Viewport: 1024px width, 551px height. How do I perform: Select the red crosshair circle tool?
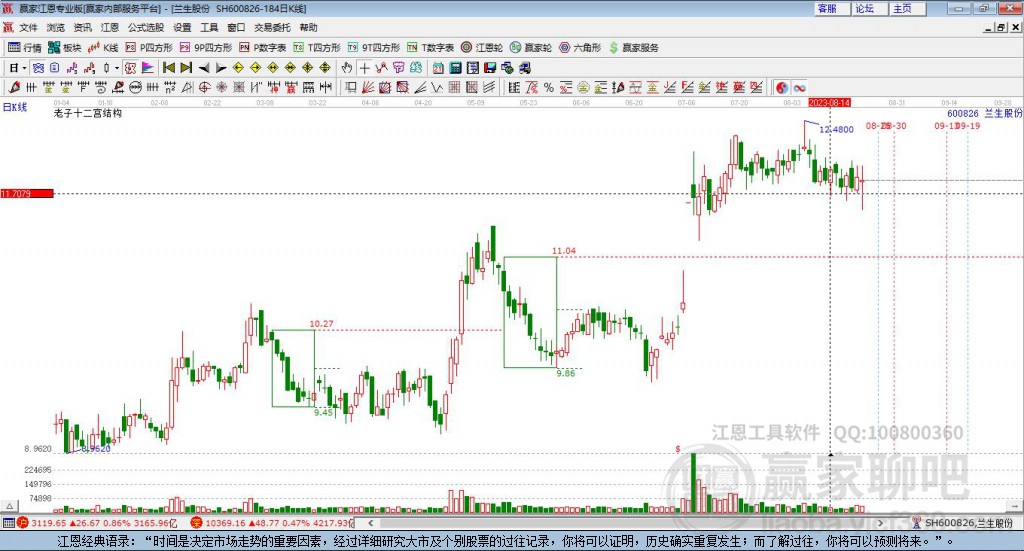[204, 87]
